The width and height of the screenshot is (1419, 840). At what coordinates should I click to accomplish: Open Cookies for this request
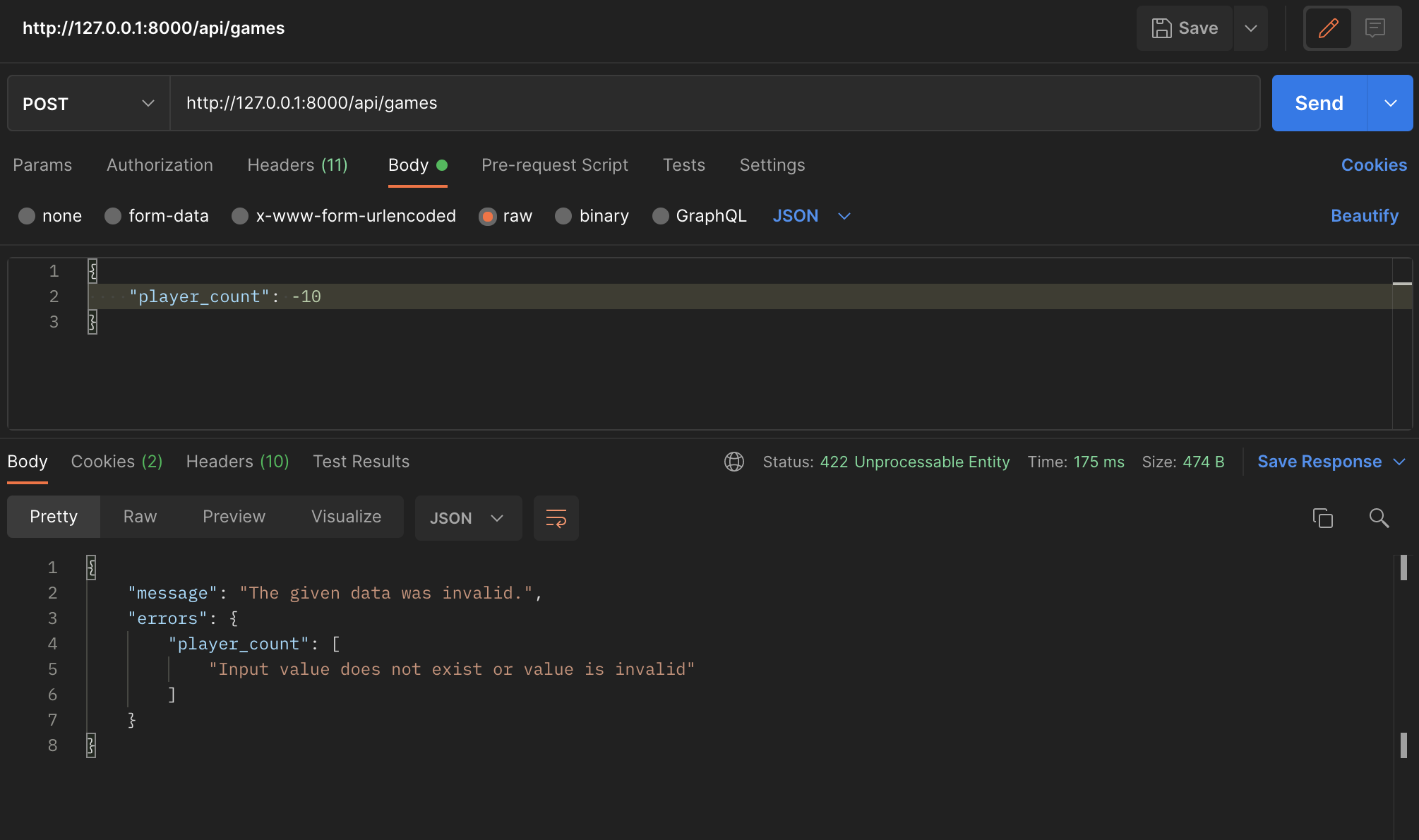pos(1372,165)
